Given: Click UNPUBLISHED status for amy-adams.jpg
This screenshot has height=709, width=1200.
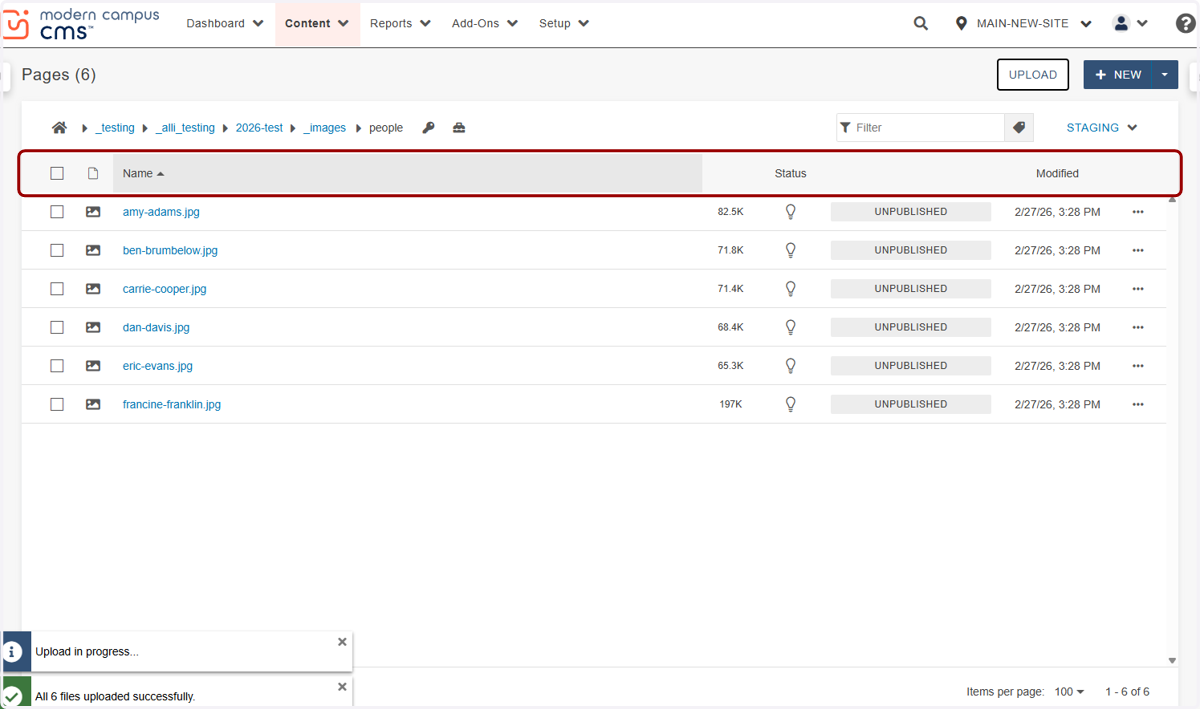Looking at the screenshot, I should point(911,212).
